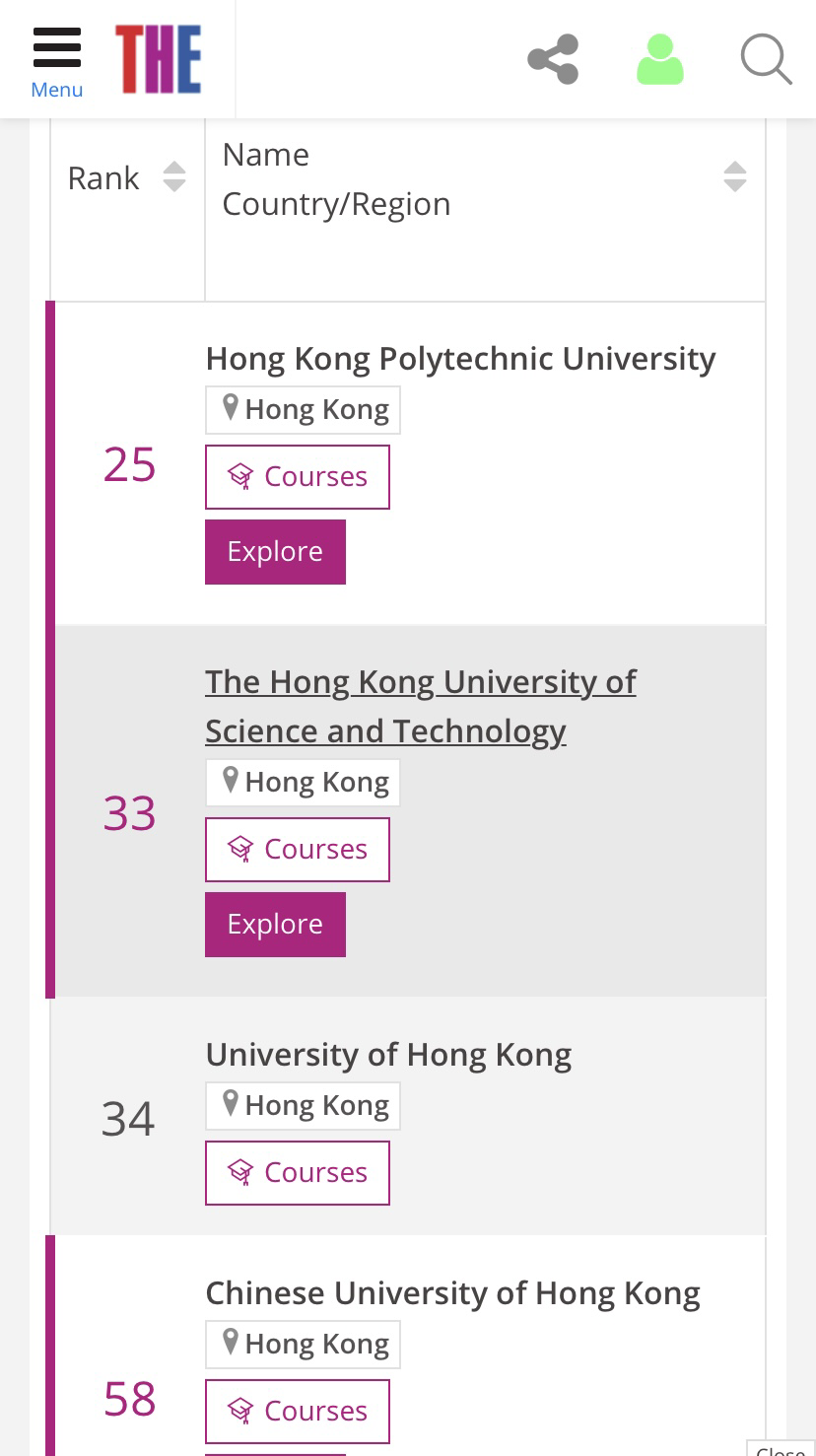
Task: Open the green user account icon
Action: click(660, 59)
